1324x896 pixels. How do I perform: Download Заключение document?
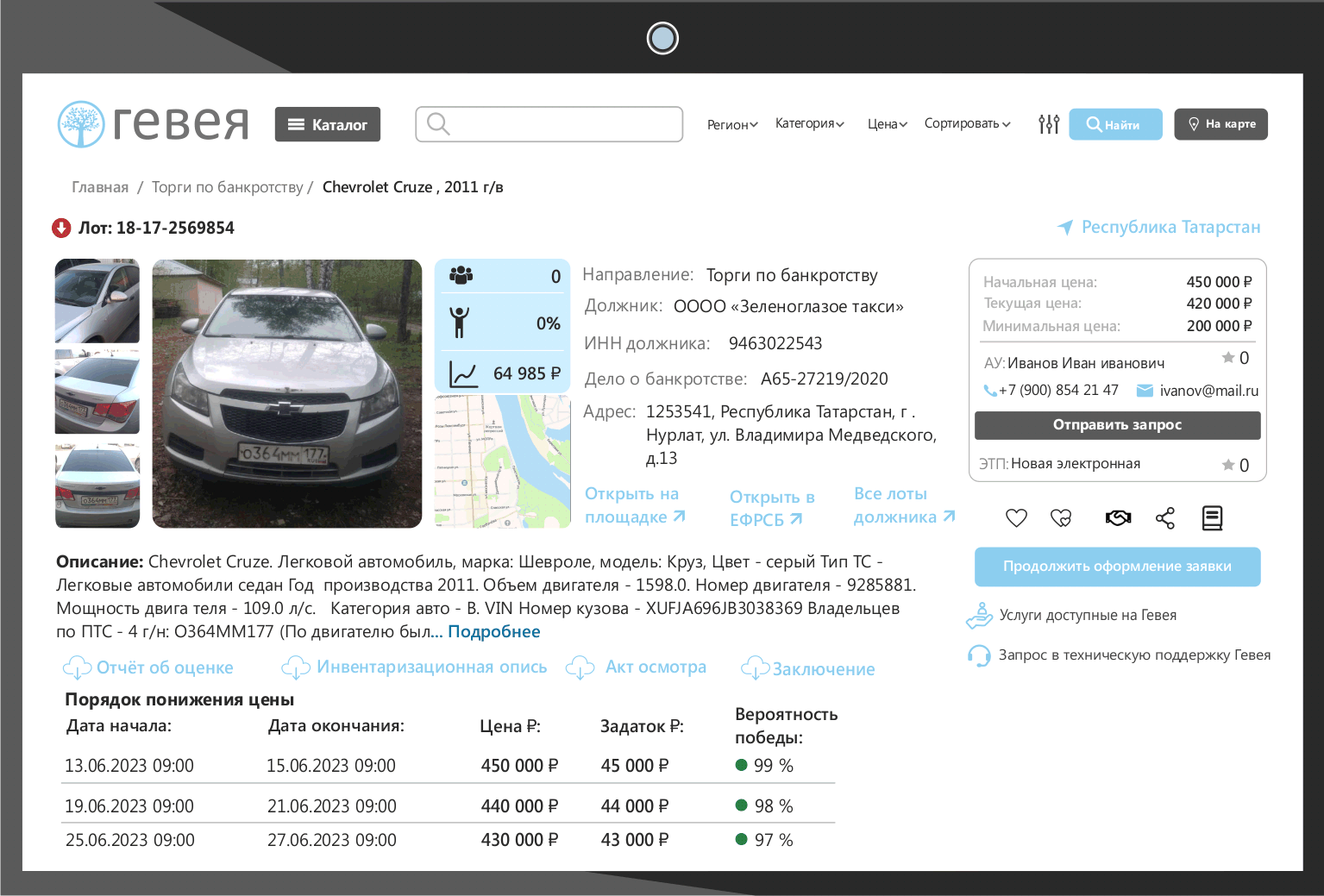[808, 668]
